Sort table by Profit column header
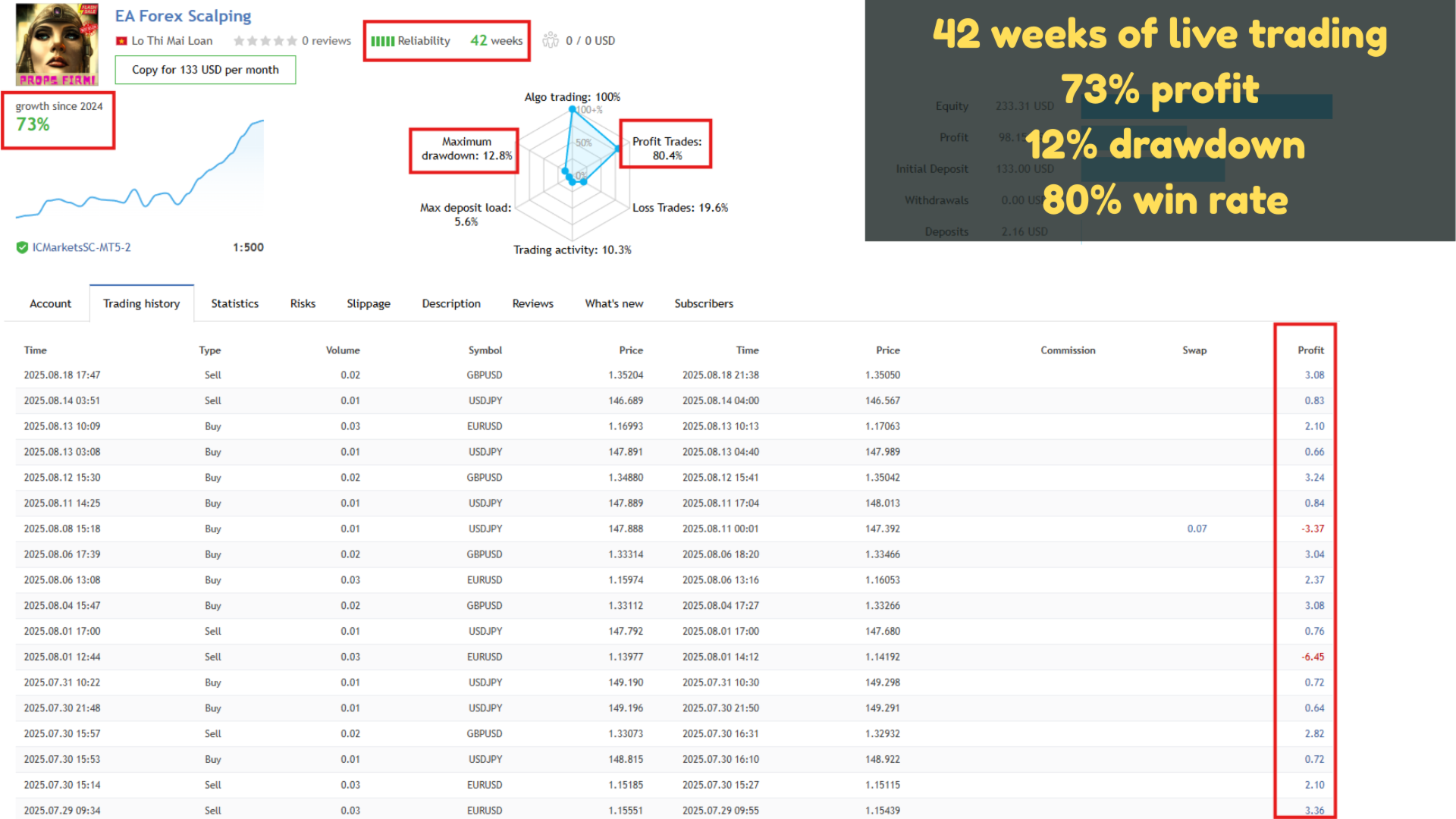1456x819 pixels. [1310, 350]
